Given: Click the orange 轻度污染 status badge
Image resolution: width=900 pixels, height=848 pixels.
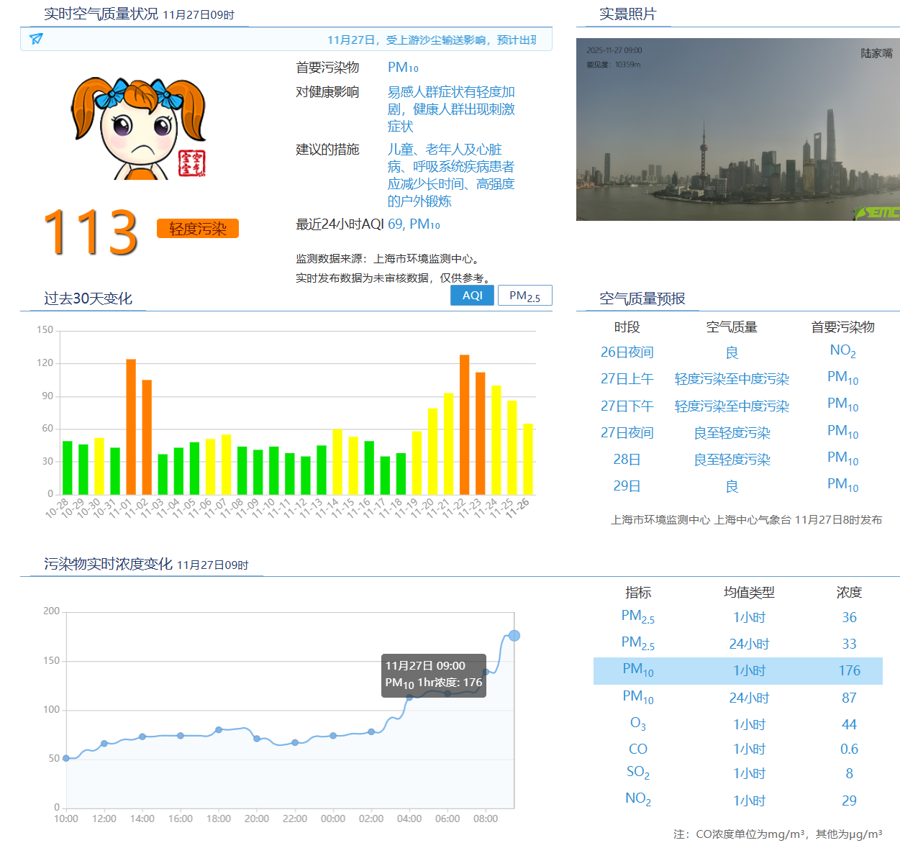Looking at the screenshot, I should pyautogui.click(x=197, y=229).
